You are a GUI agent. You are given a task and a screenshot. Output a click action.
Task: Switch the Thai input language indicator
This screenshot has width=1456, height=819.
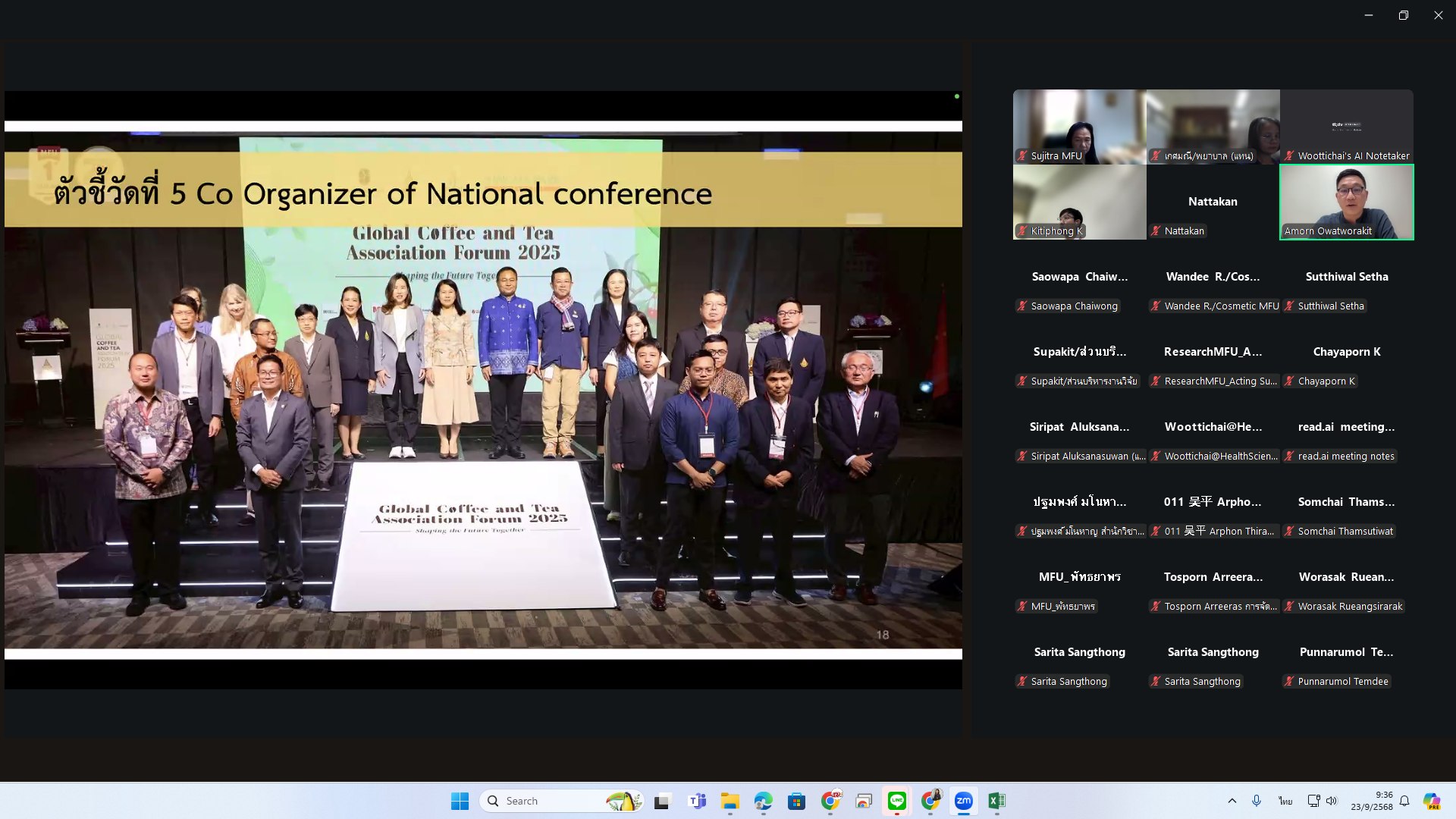coord(1285,801)
